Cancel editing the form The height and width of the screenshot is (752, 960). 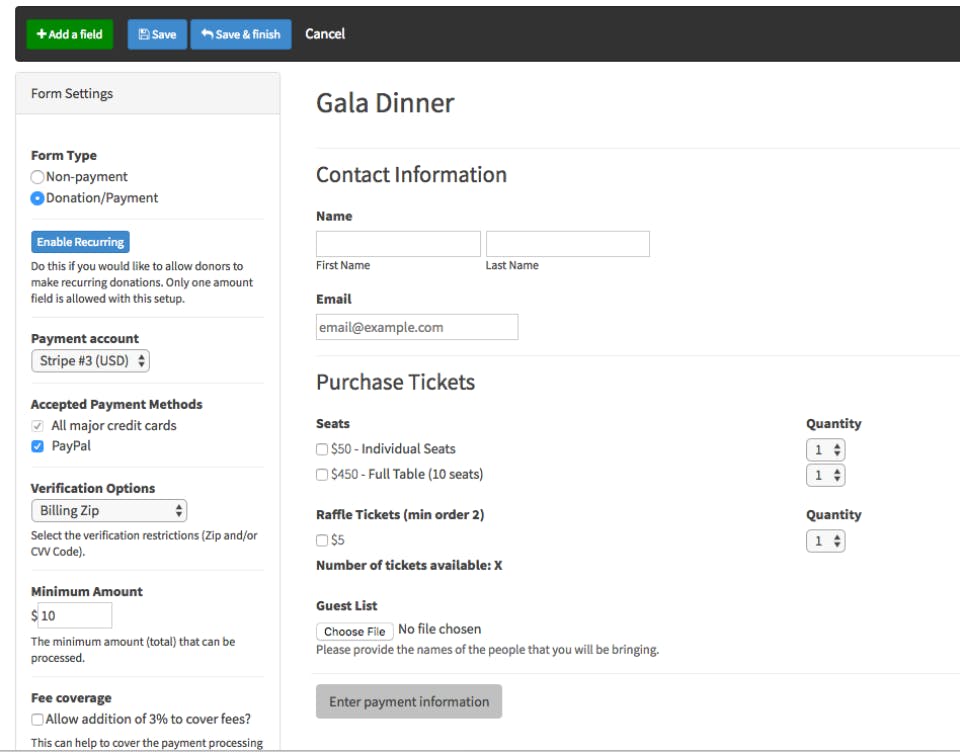pos(325,34)
